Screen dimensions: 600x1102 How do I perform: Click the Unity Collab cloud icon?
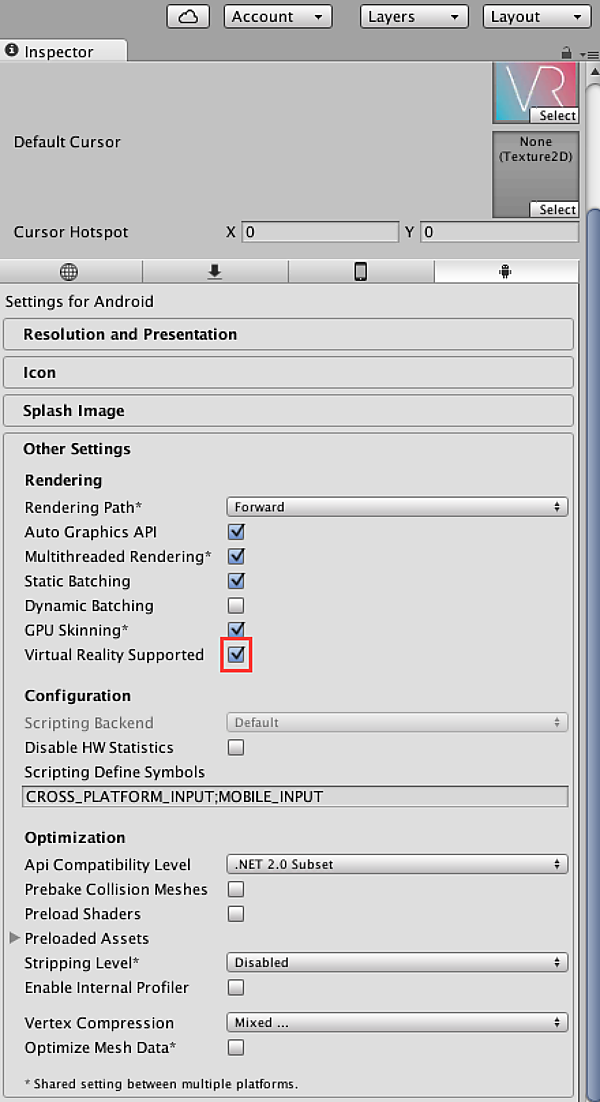point(187,16)
